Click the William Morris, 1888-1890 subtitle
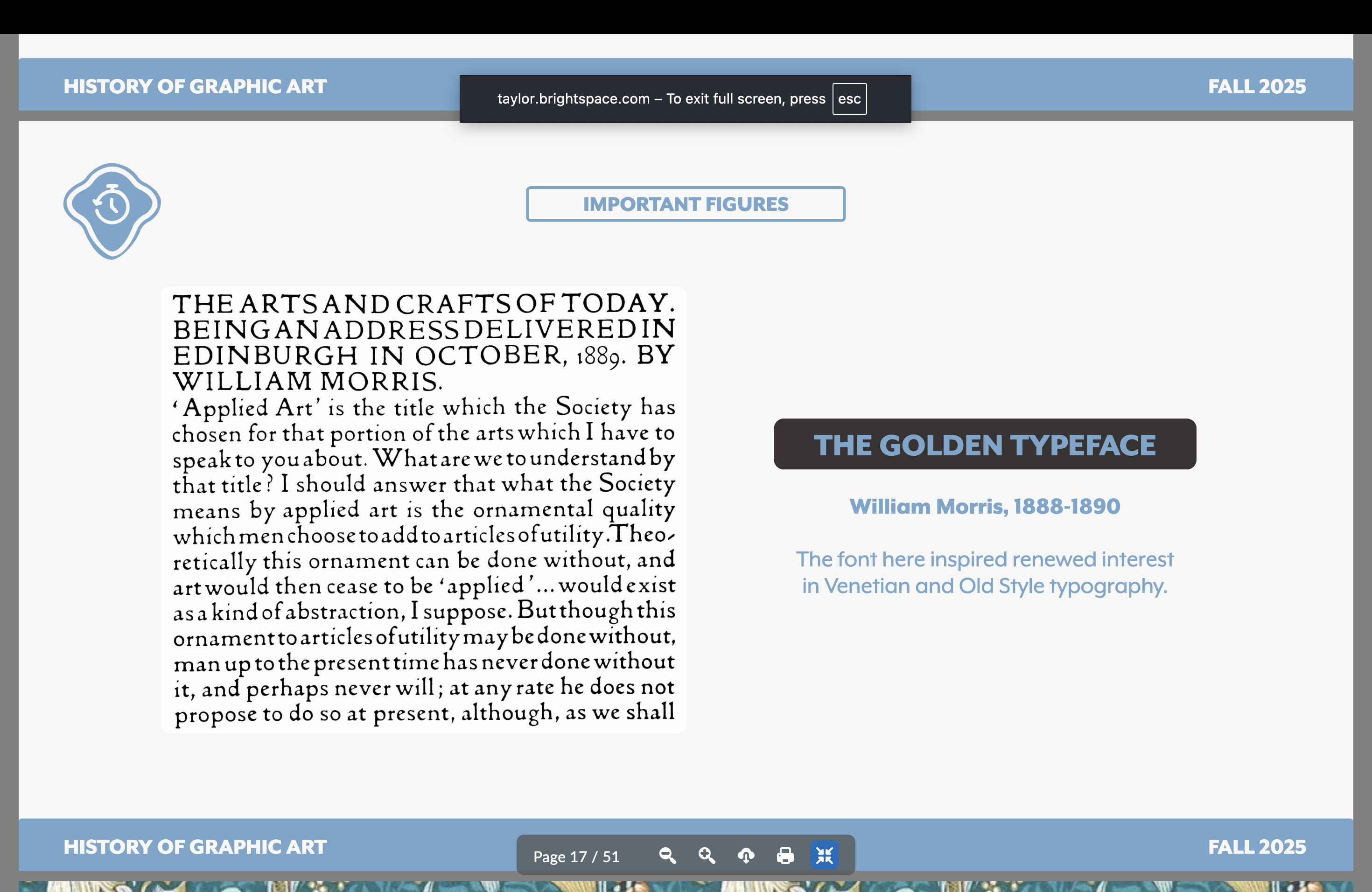This screenshot has height=892, width=1372. tap(984, 506)
